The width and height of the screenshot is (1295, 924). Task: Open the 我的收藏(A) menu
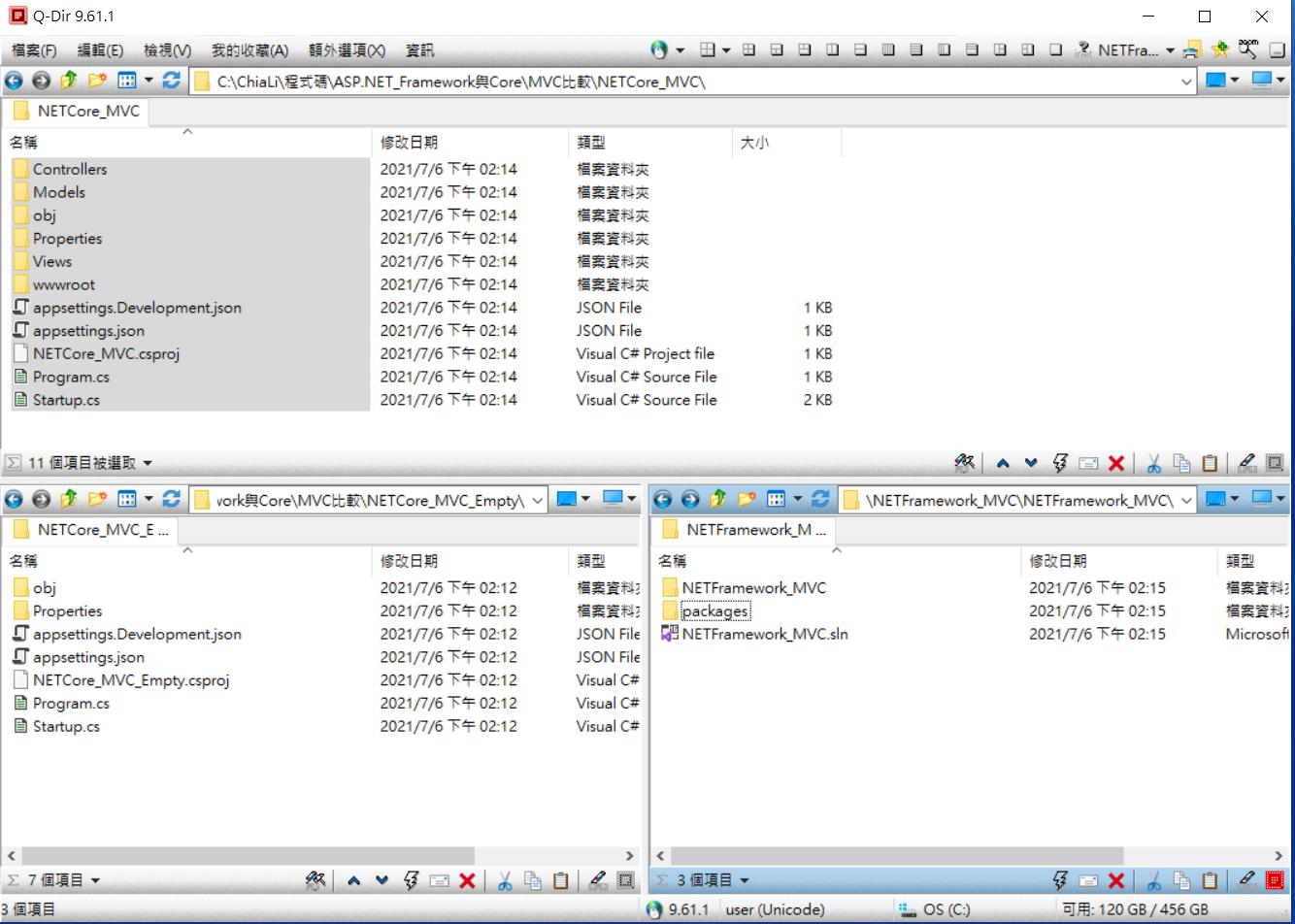pos(249,50)
